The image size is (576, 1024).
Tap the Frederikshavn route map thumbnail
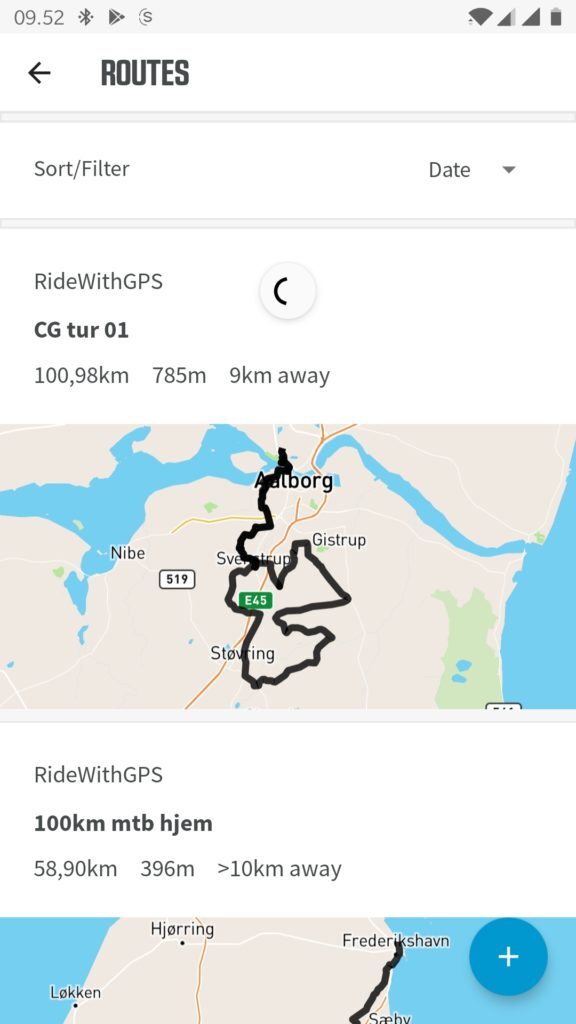(x=288, y=970)
